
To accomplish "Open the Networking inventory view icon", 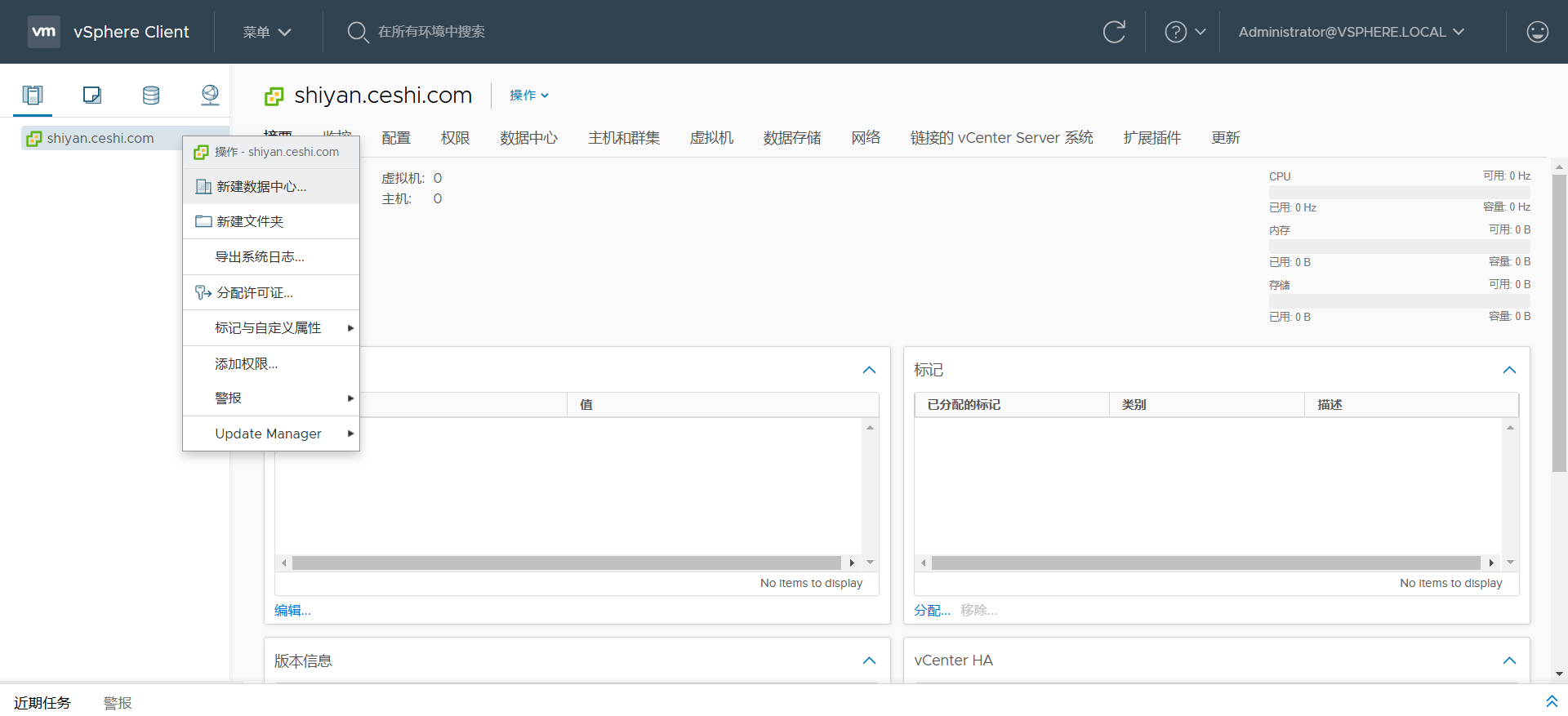I will click(210, 96).
